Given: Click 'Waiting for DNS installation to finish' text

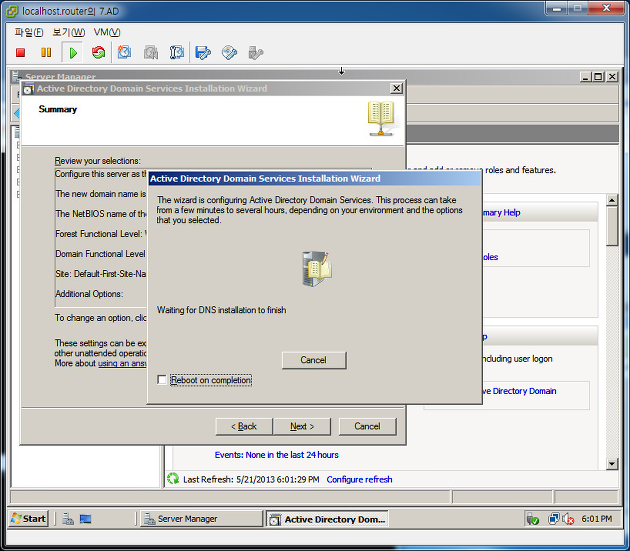Looking at the screenshot, I should [221, 310].
